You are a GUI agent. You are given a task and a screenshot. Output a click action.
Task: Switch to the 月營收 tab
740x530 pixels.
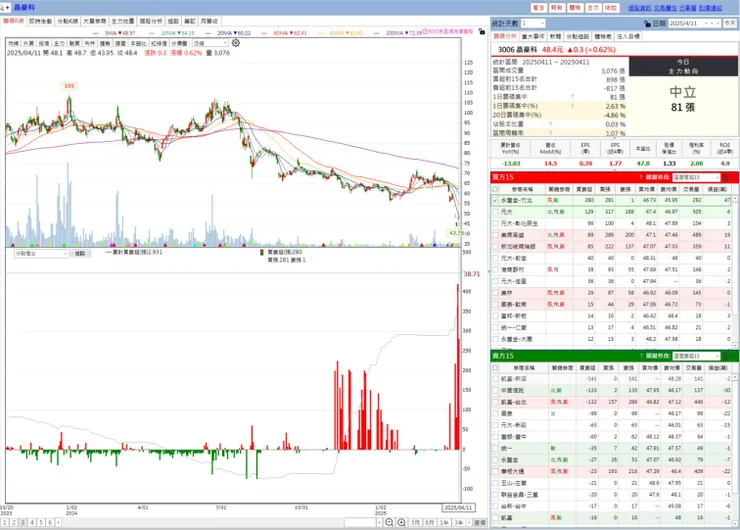[x=209, y=21]
